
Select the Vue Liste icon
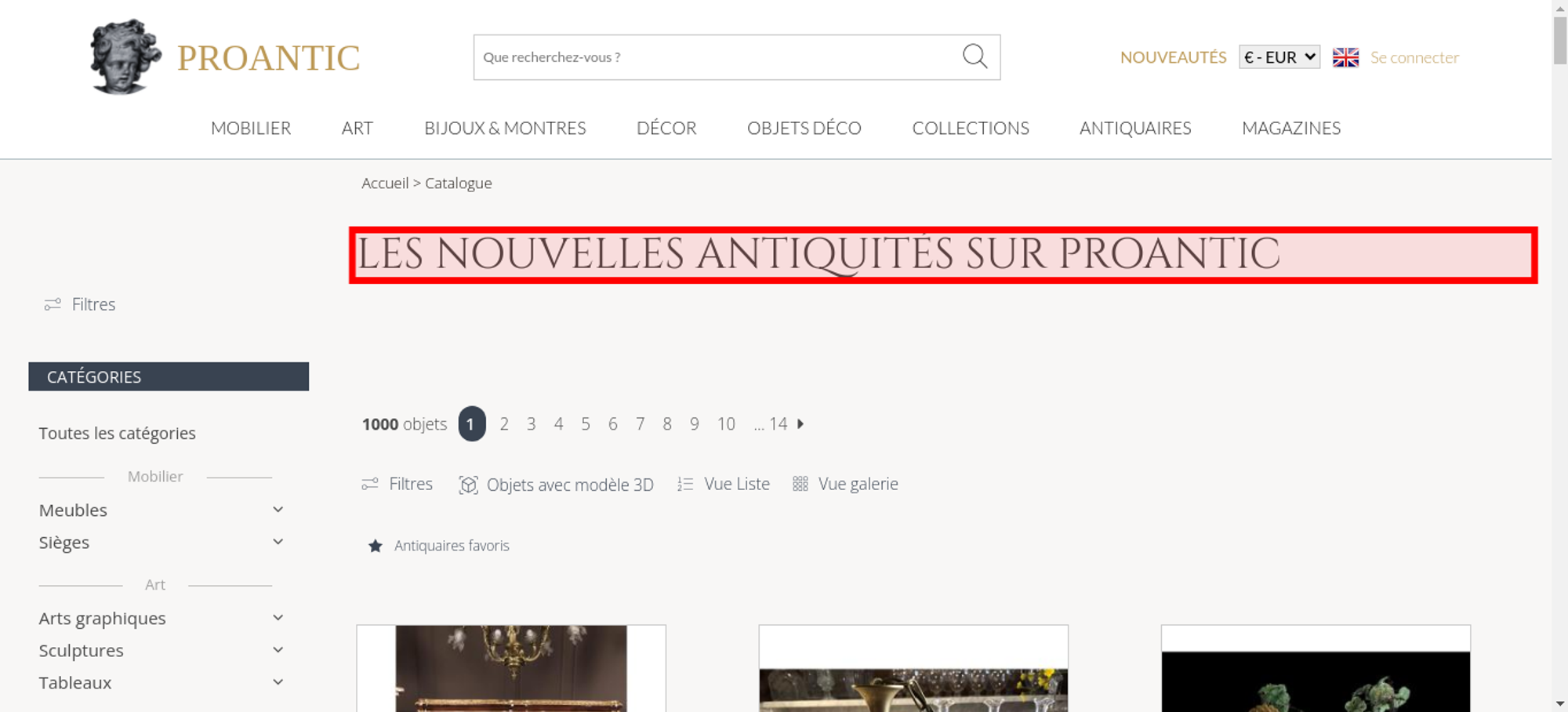(685, 485)
